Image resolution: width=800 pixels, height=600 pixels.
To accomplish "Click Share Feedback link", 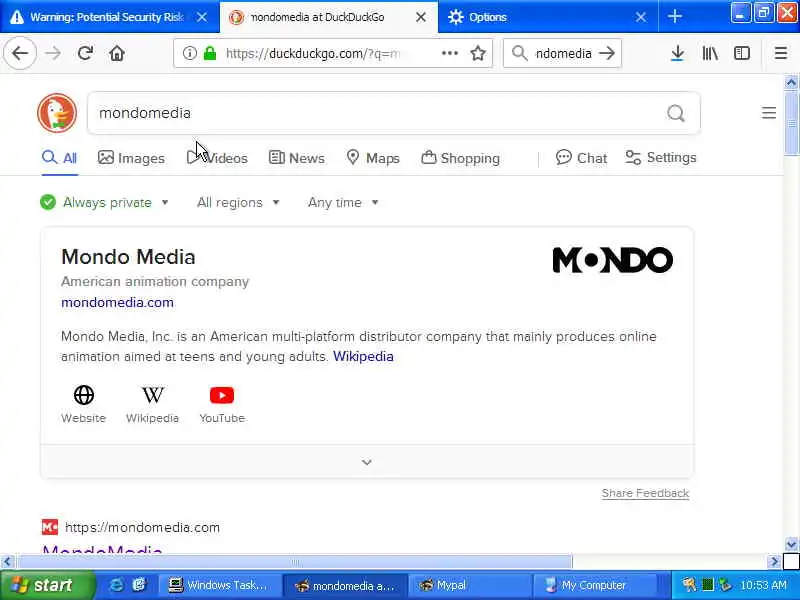I will pyautogui.click(x=645, y=493).
